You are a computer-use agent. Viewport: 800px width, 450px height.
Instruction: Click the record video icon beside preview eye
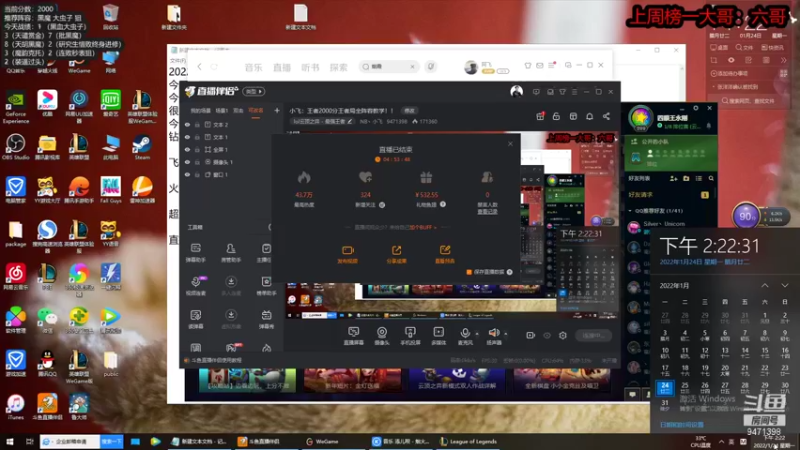530,335
